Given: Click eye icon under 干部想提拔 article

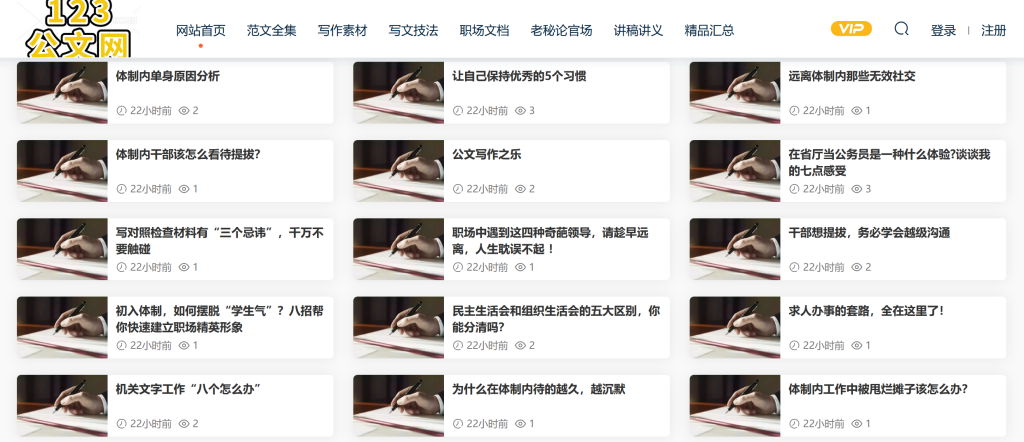Looking at the screenshot, I should pyautogui.click(x=856, y=268).
